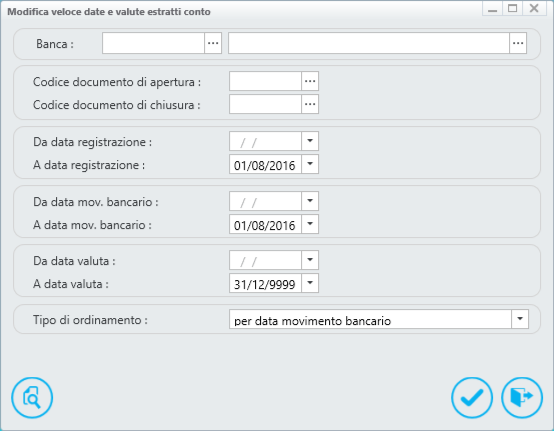Confirm with the checkmark button
This screenshot has height=431, width=554.
[x=472, y=397]
